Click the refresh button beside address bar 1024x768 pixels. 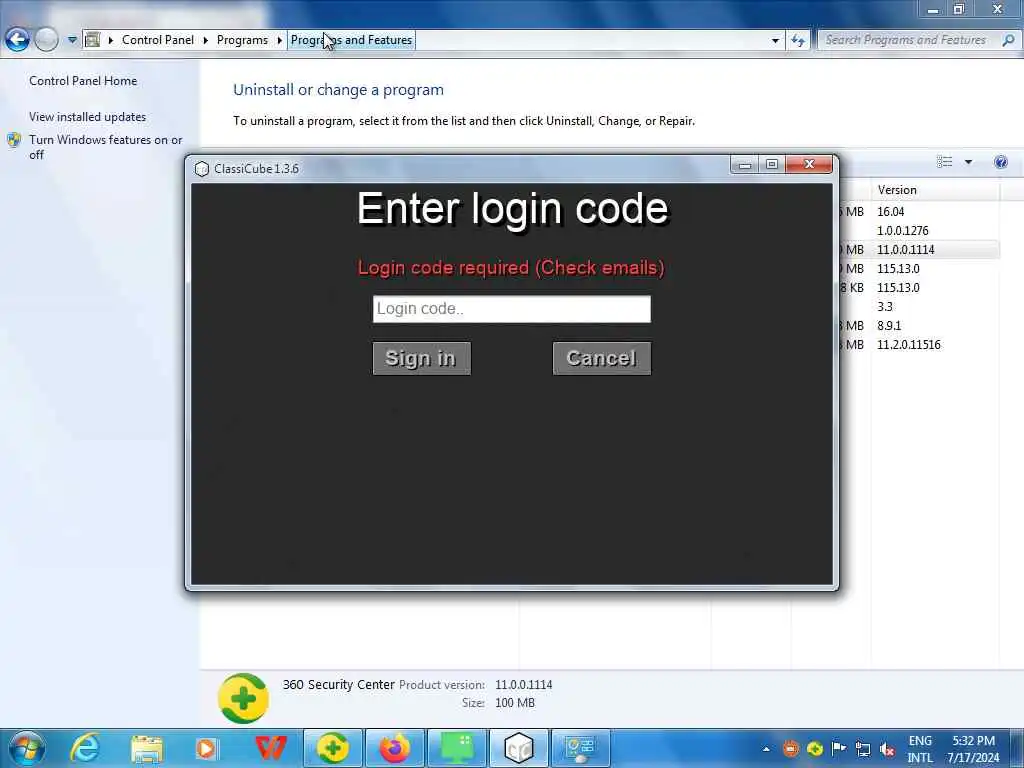click(798, 40)
